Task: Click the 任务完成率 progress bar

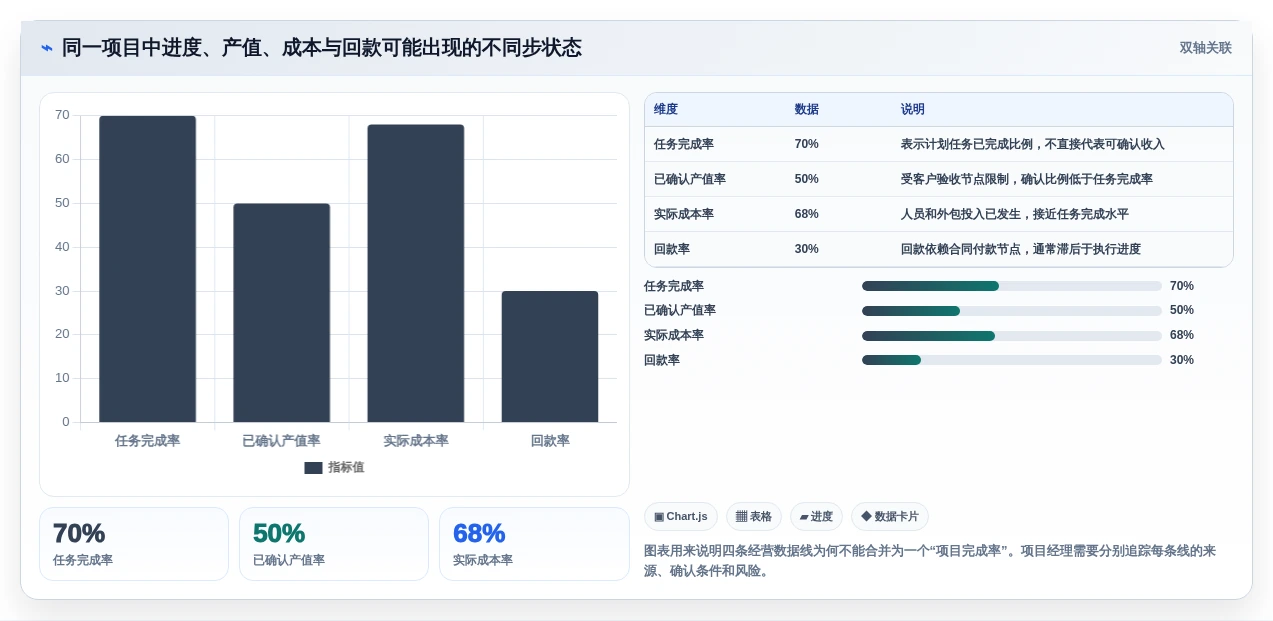Action: tap(1012, 286)
